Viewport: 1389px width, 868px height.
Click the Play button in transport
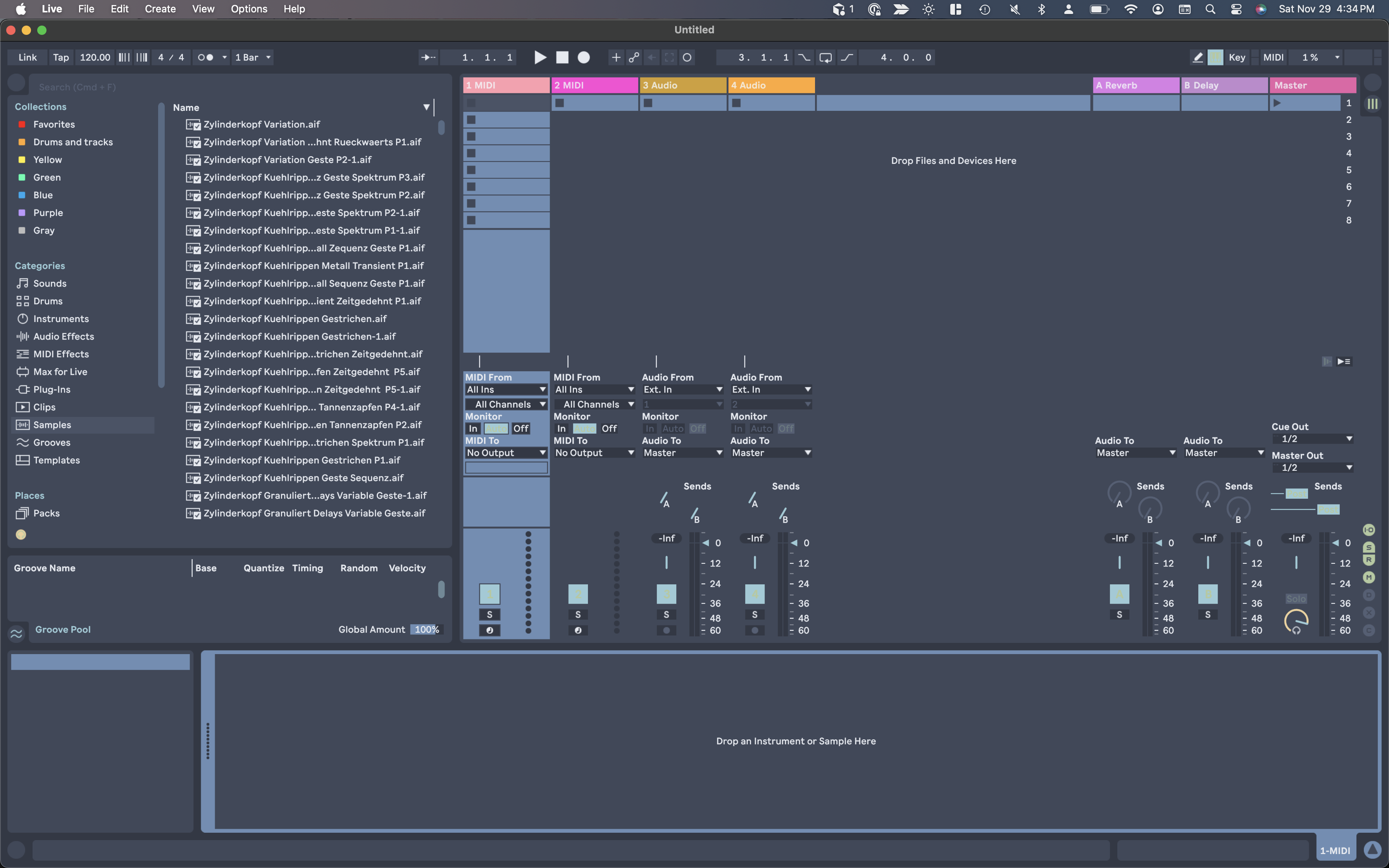[539, 57]
